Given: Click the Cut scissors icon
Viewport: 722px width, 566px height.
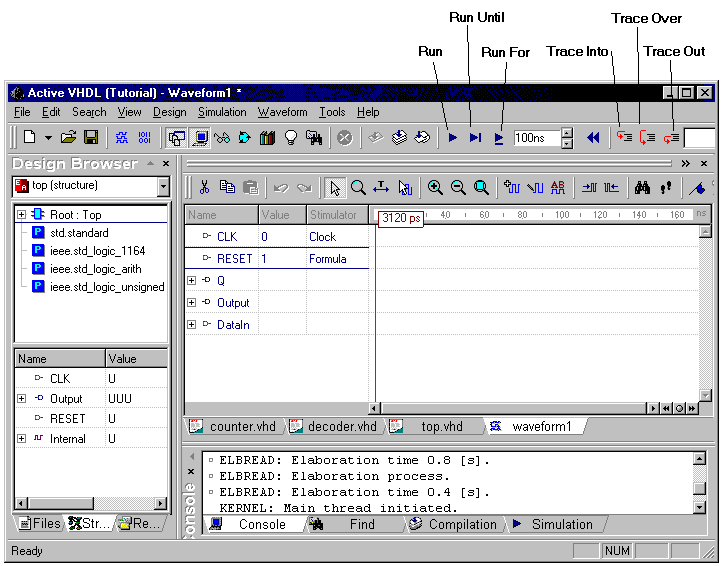Looking at the screenshot, I should (204, 187).
